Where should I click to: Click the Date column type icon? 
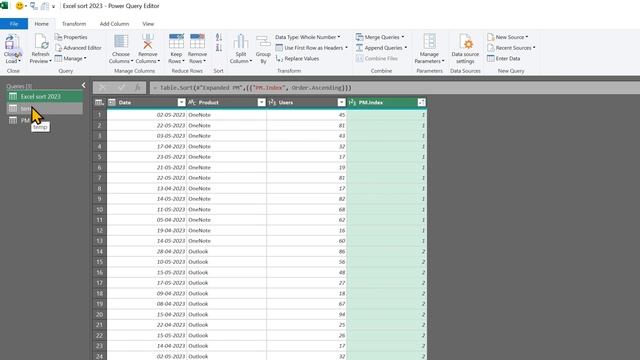tap(112, 102)
